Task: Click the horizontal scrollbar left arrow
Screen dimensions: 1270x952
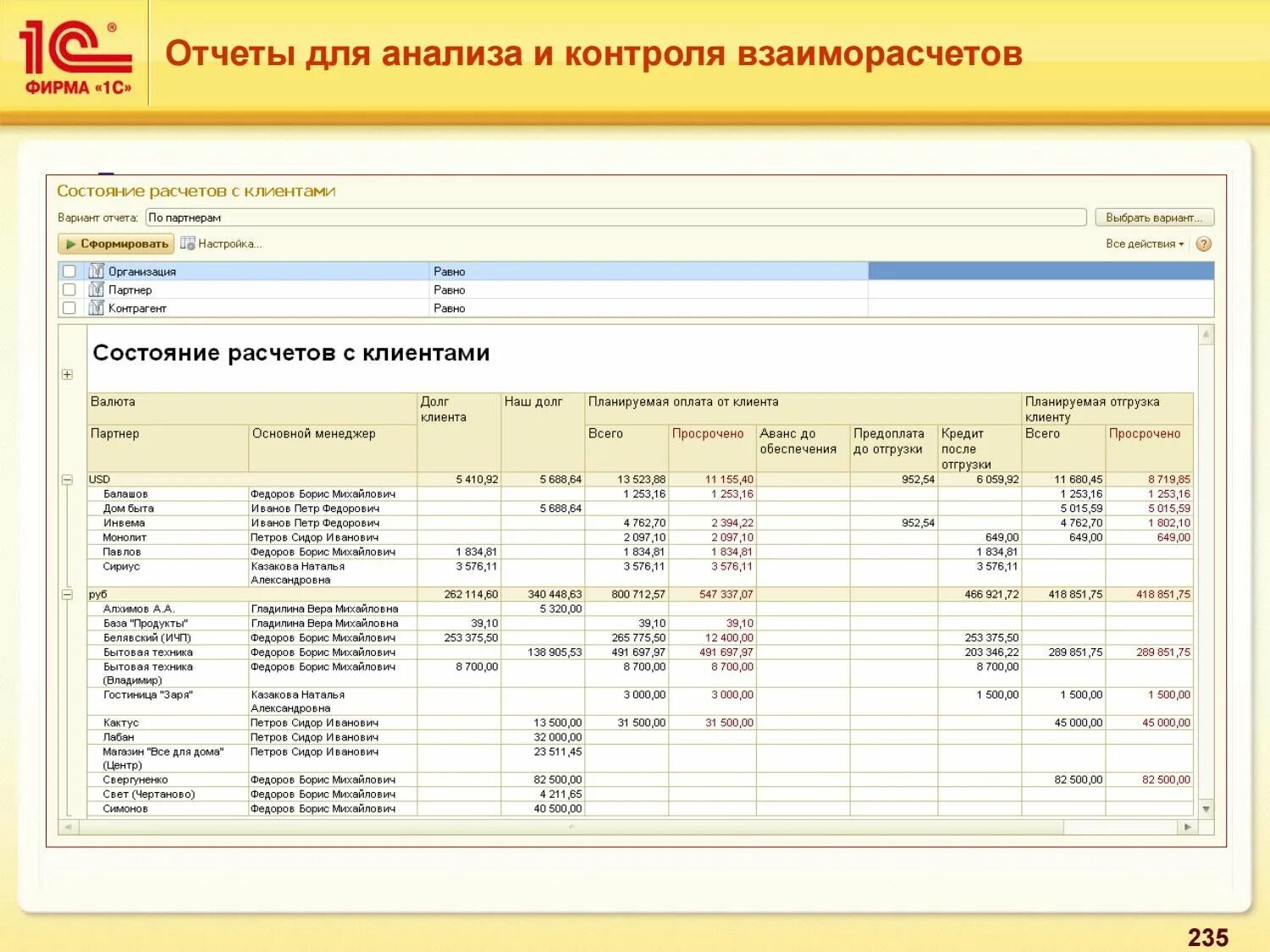Action: [68, 827]
